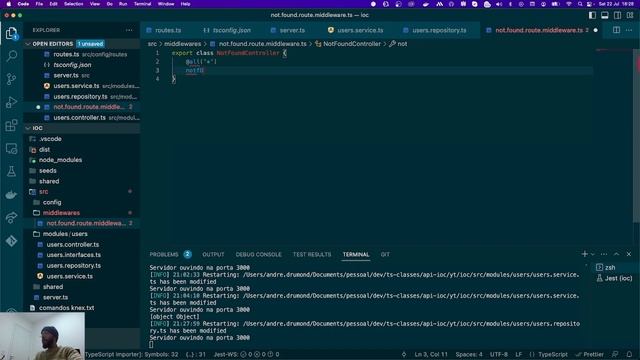Image resolution: width=640 pixels, height=360 pixels.
Task: Change language mode TypeScript
Action: 553,354
